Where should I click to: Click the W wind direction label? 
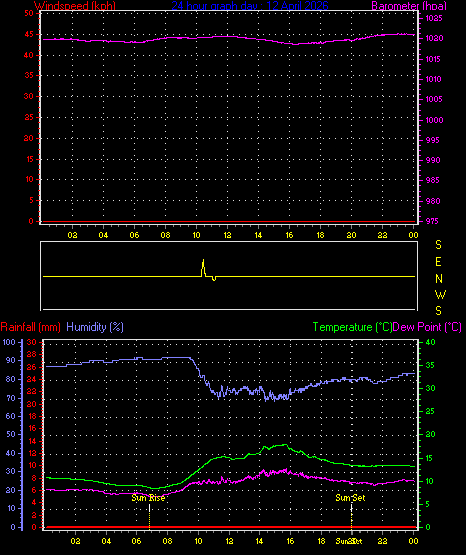440,294
